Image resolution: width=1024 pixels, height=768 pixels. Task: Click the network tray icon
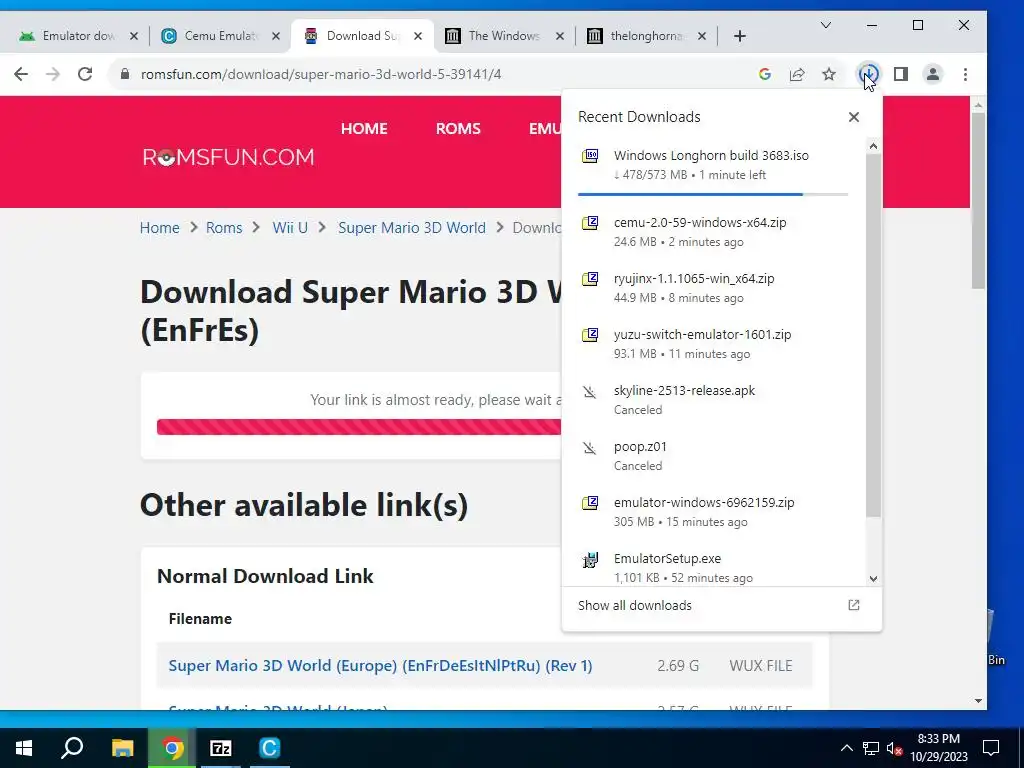[x=871, y=748]
